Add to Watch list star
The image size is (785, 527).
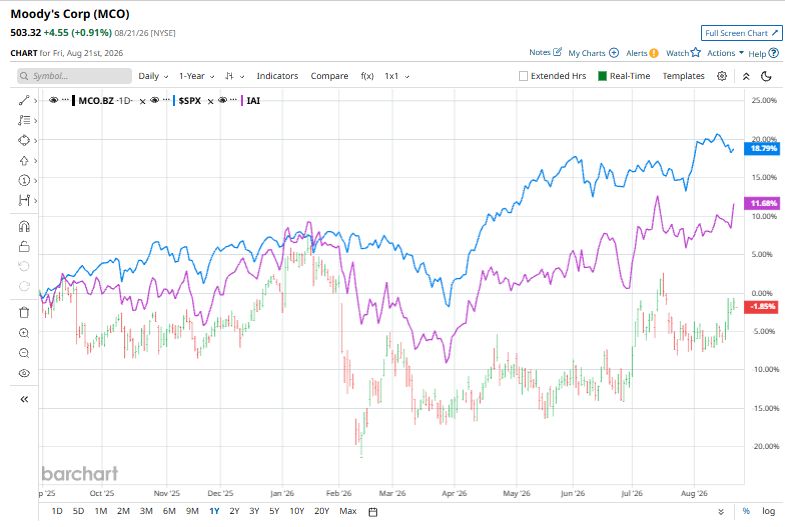695,52
